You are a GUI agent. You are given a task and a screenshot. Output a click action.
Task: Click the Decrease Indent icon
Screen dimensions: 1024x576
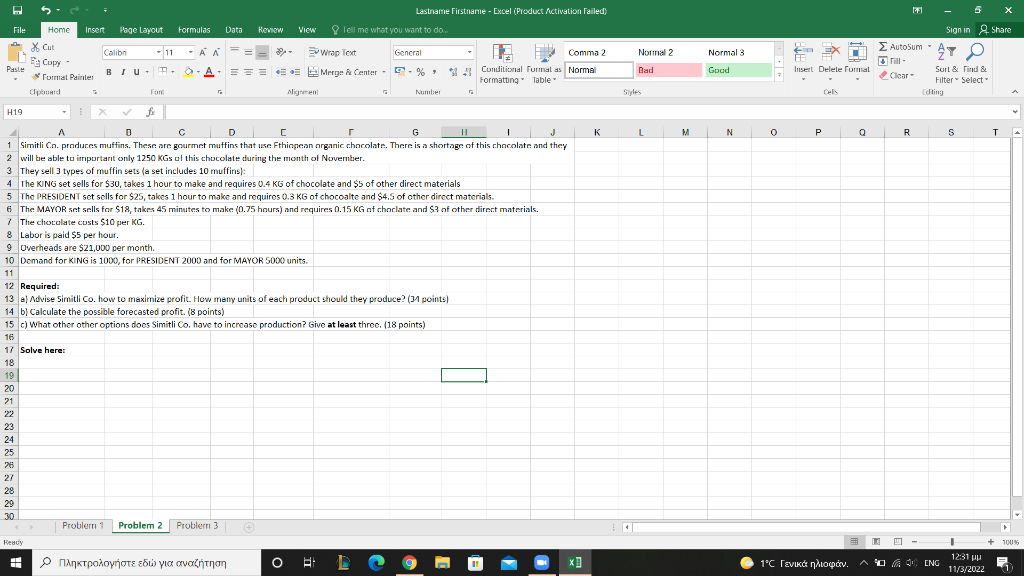click(x=281, y=72)
